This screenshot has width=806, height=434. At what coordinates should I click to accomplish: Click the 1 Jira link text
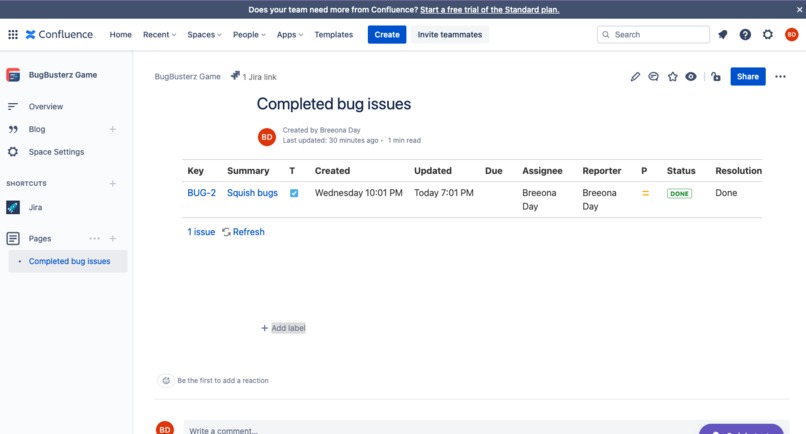(260, 77)
